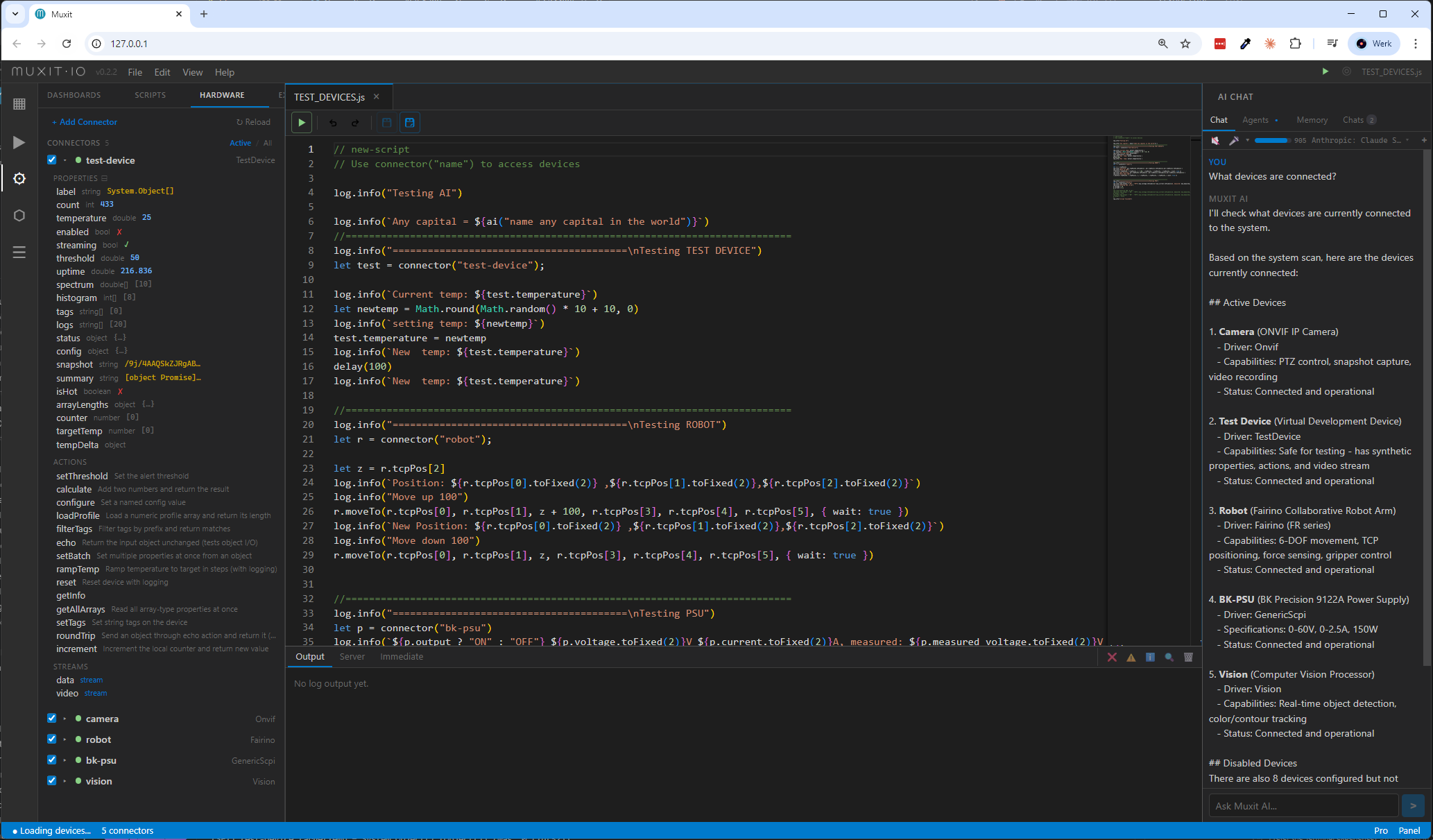Expand the bk-psu connector details

(x=65, y=760)
